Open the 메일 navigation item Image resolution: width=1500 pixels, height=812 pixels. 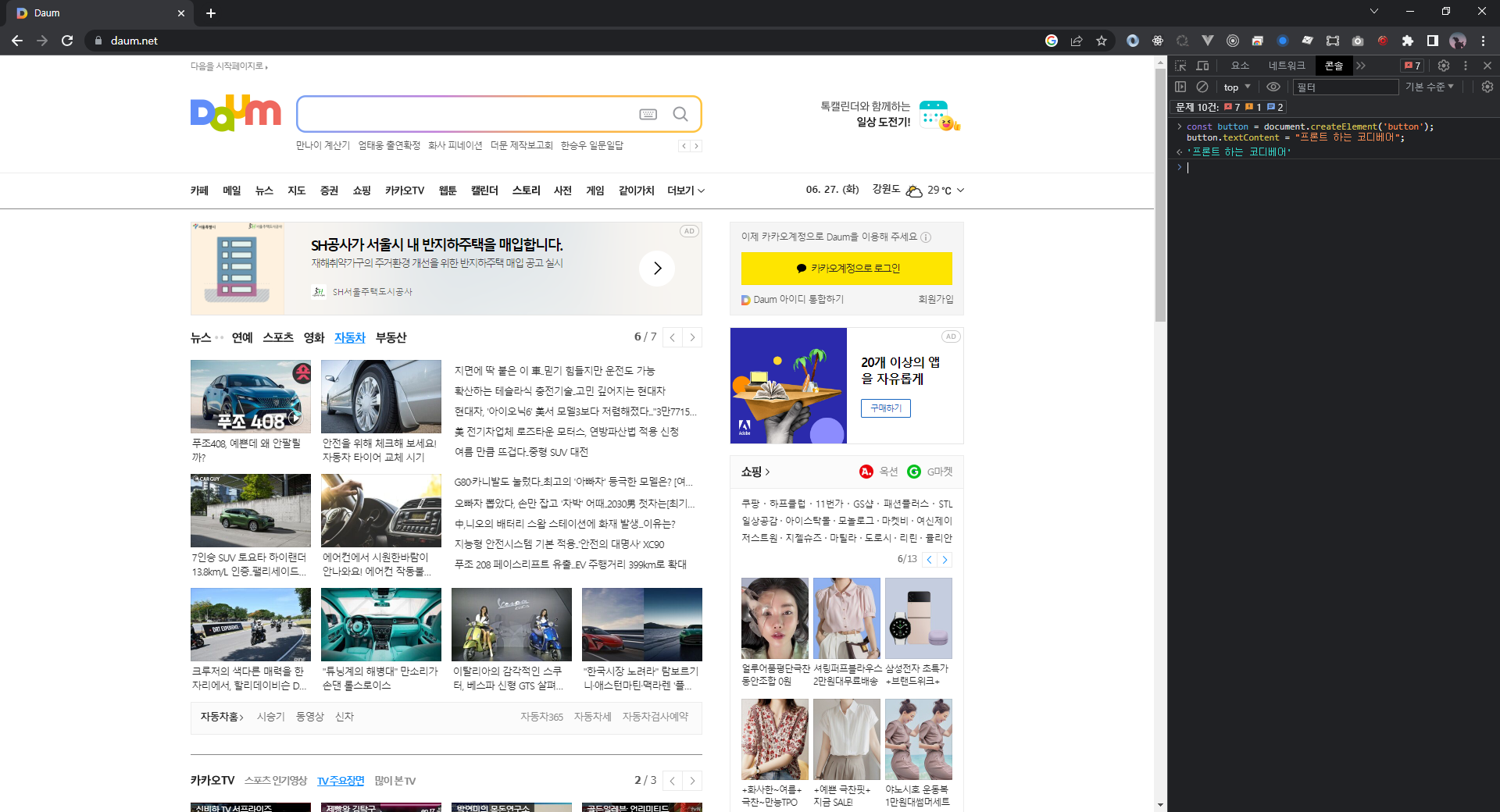tap(232, 191)
